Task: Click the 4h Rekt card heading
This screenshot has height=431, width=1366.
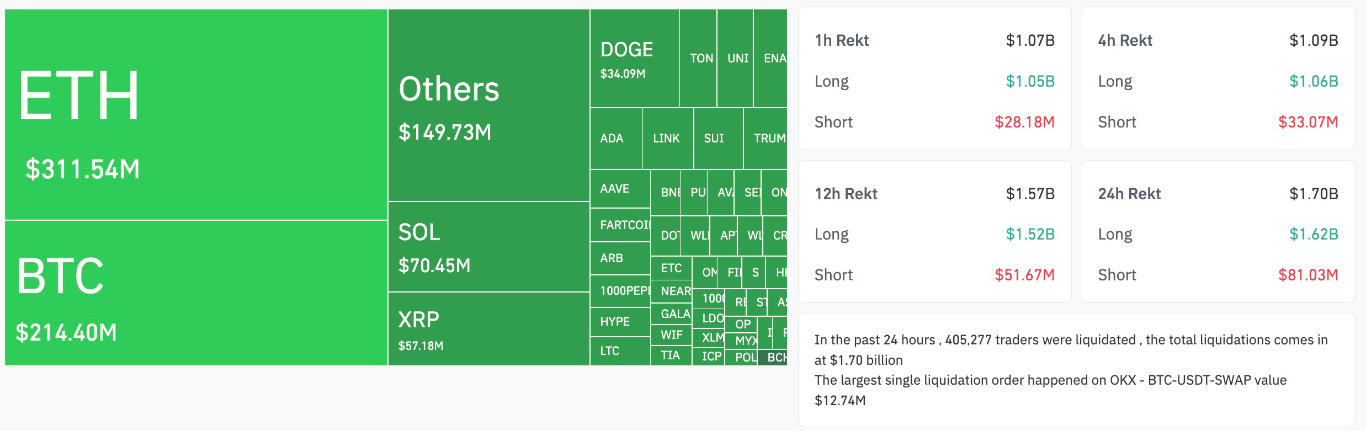Action: [x=1125, y=41]
